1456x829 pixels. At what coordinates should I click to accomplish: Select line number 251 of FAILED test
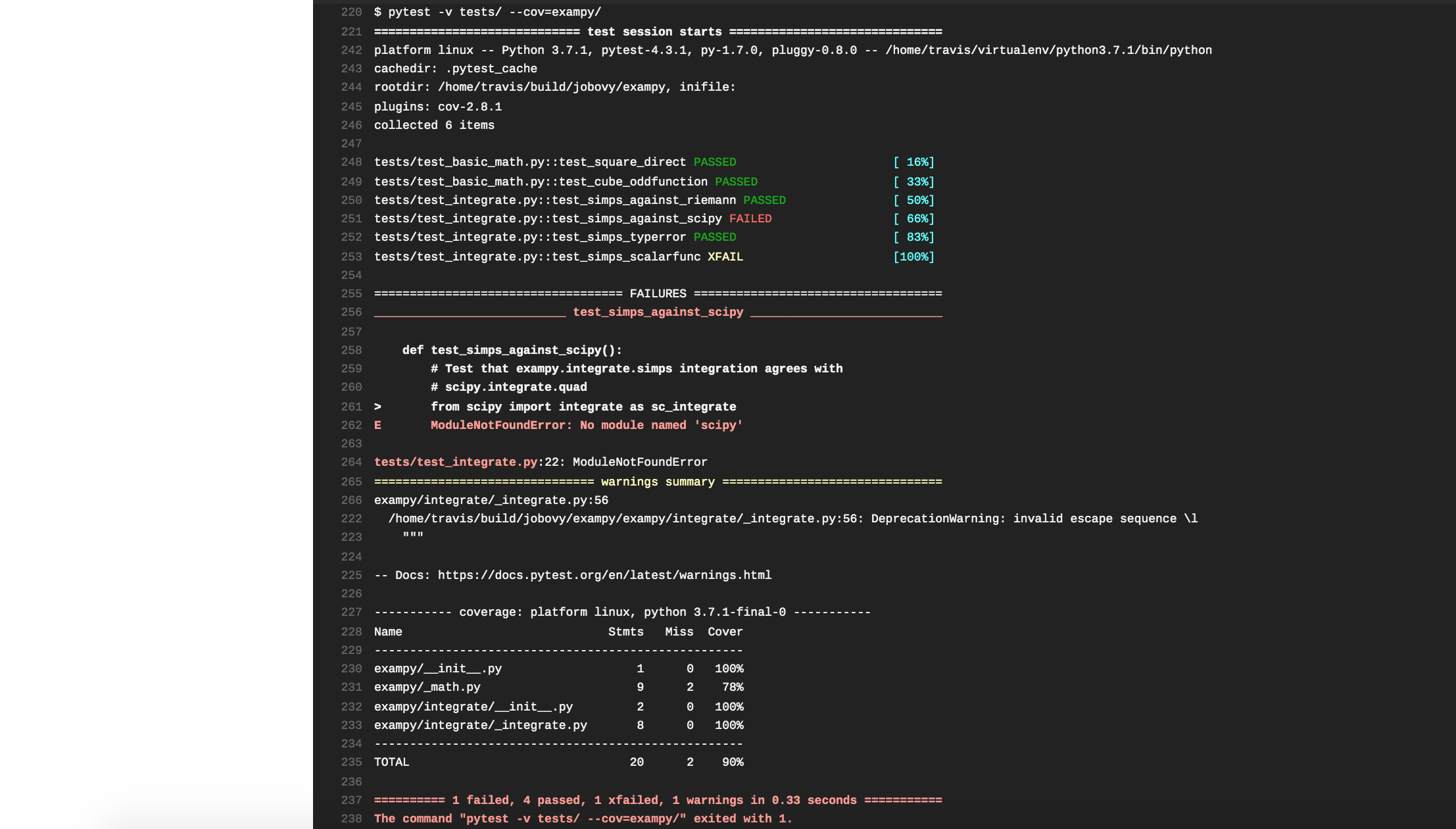coord(351,218)
